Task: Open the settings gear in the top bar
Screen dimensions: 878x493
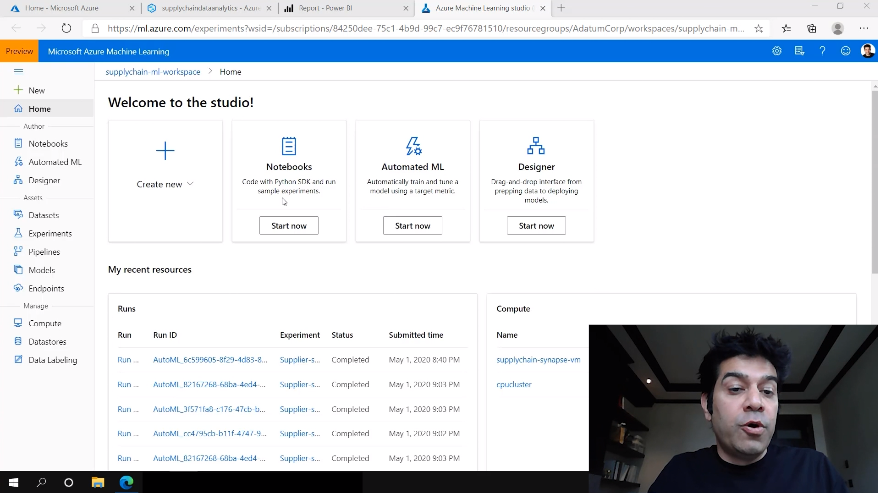Action: (777, 51)
